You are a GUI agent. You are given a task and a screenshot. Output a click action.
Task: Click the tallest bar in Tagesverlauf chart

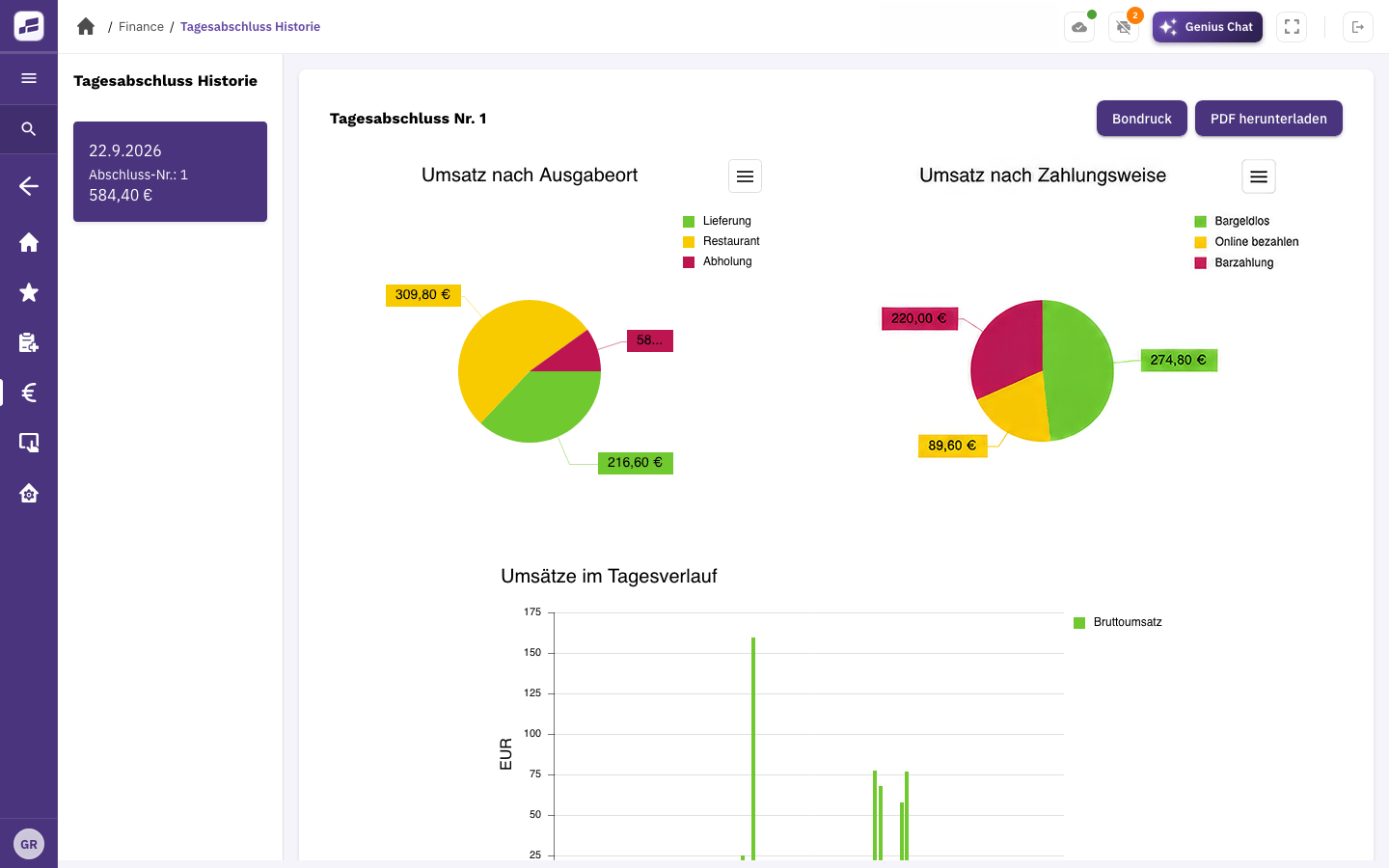tap(753, 748)
